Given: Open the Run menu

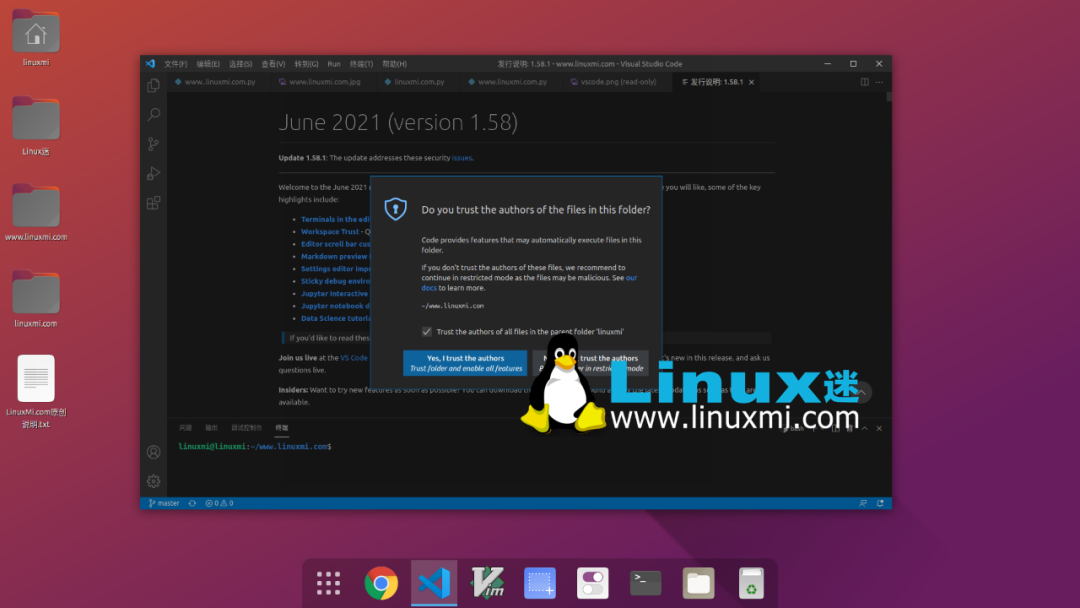Looking at the screenshot, I should point(334,64).
